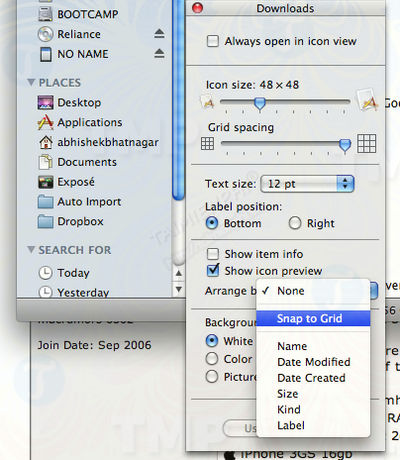
Task: Open the Text size 12 pt dropdown
Action: [x=307, y=184]
